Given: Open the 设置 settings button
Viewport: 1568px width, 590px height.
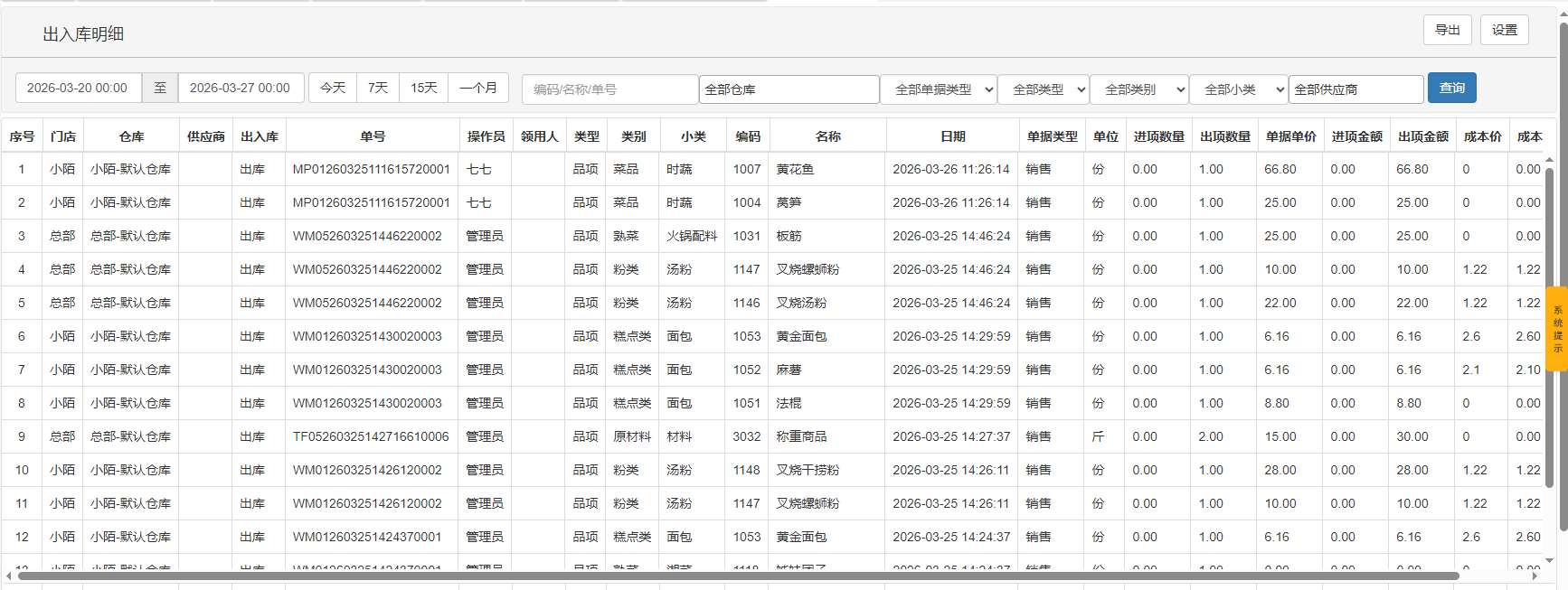Looking at the screenshot, I should pyautogui.click(x=1504, y=30).
